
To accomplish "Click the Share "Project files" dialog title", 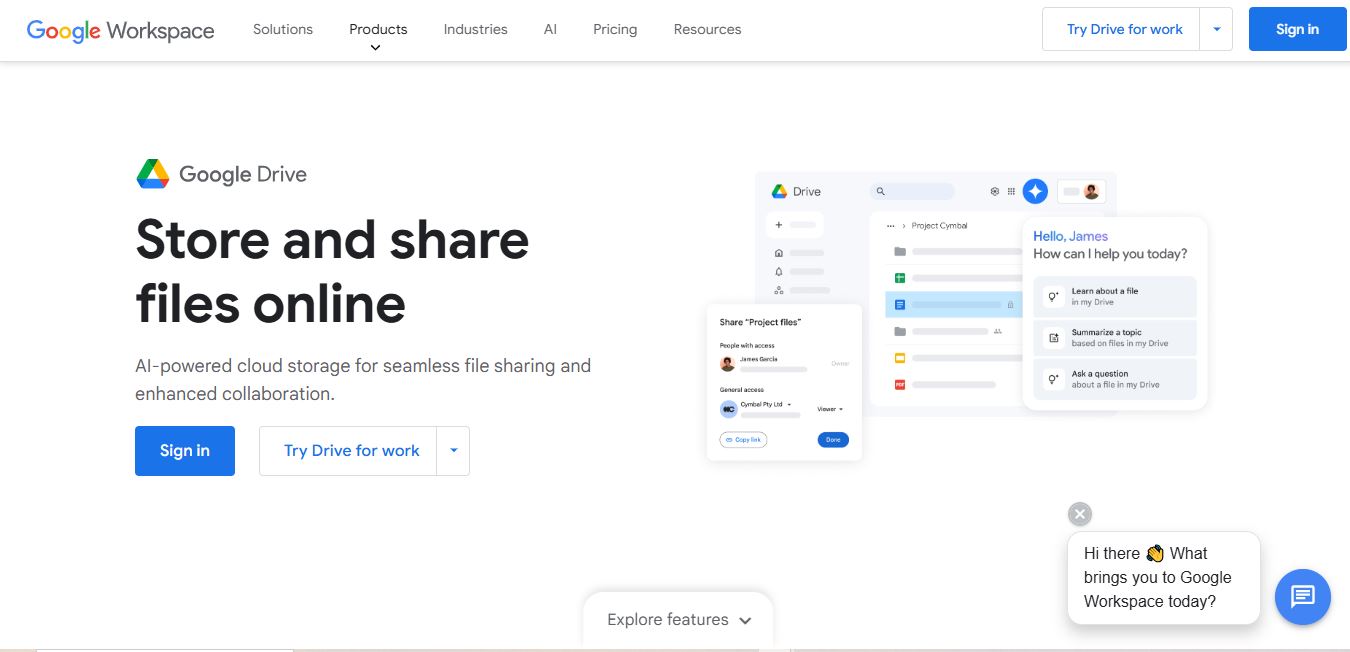I will tap(761, 322).
